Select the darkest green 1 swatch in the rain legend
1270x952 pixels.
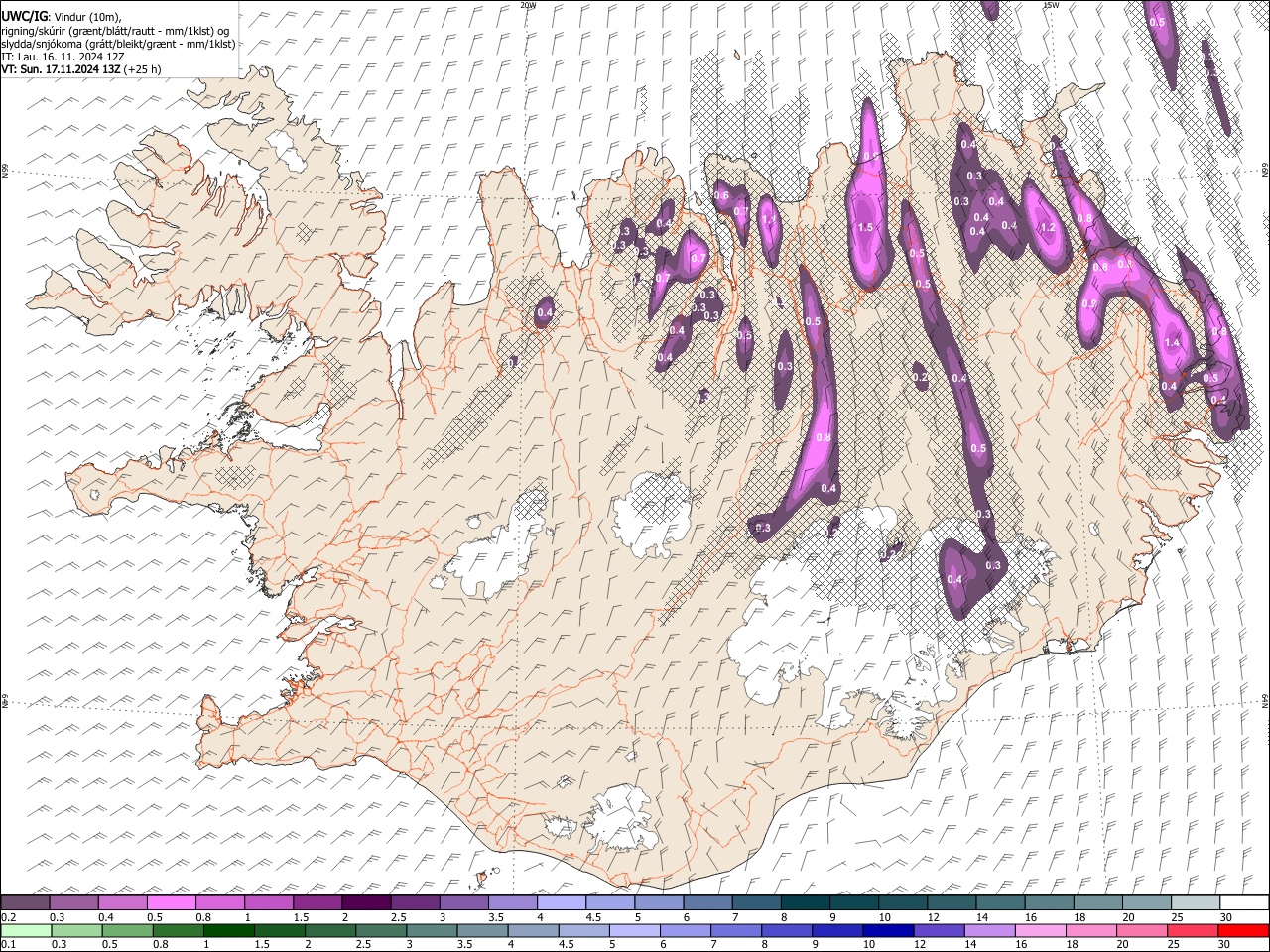(x=229, y=930)
